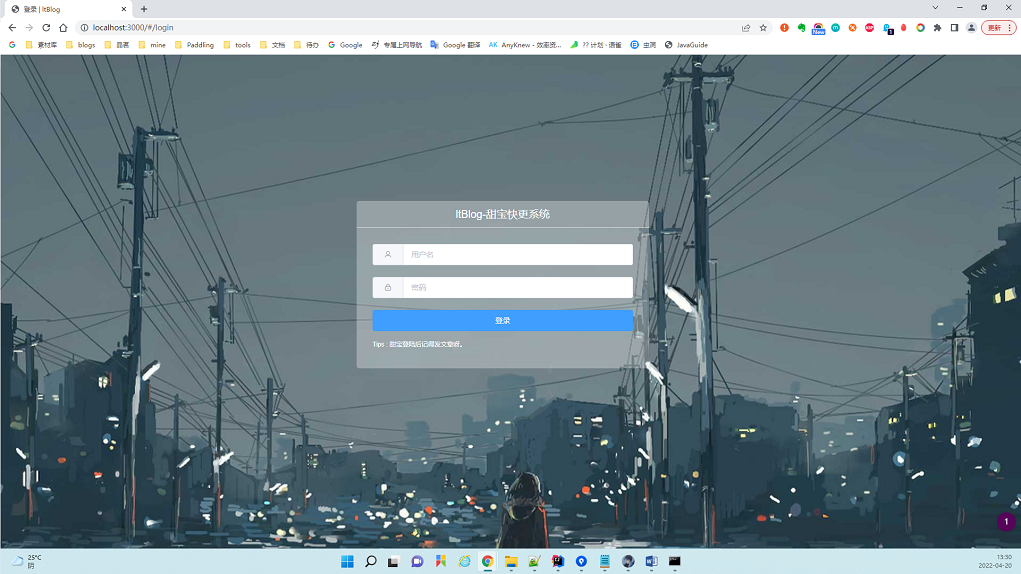Image resolution: width=1021 pixels, height=574 pixels.
Task: Open the 文档 bookmark folder
Action: [272, 45]
